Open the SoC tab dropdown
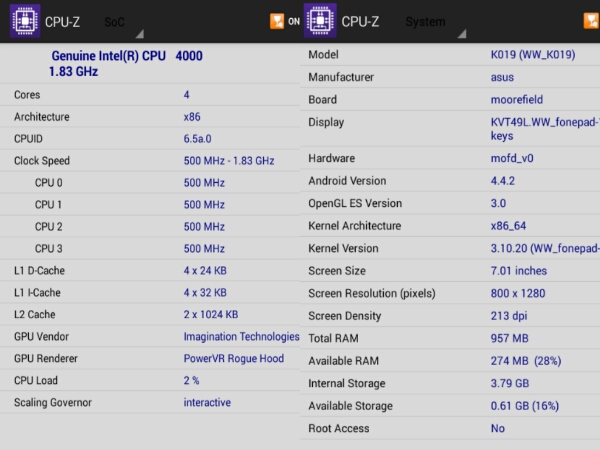 (124, 24)
